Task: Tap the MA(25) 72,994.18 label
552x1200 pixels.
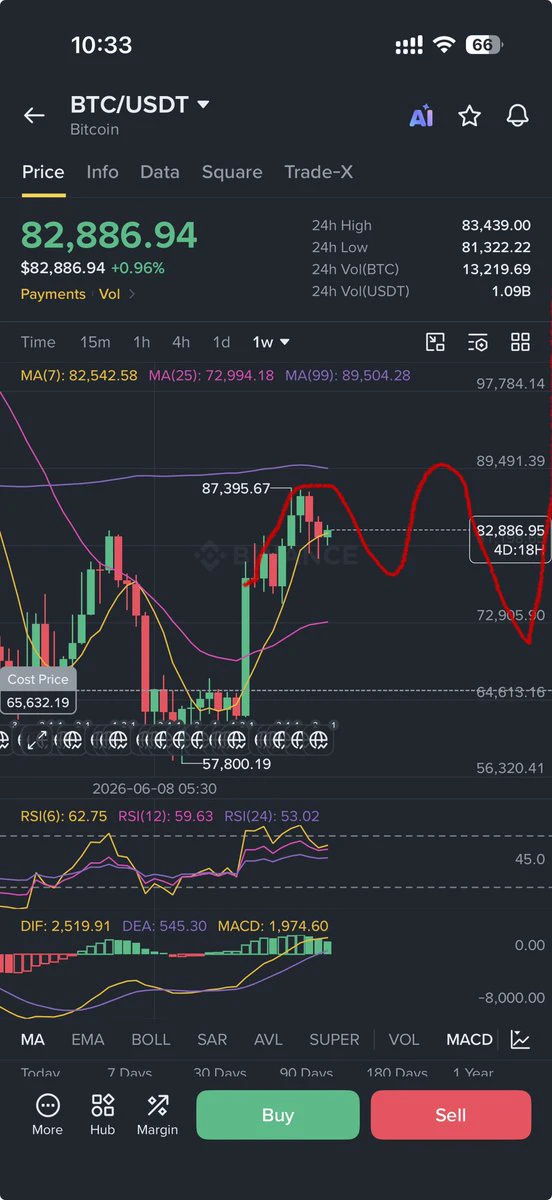Action: pos(211,376)
